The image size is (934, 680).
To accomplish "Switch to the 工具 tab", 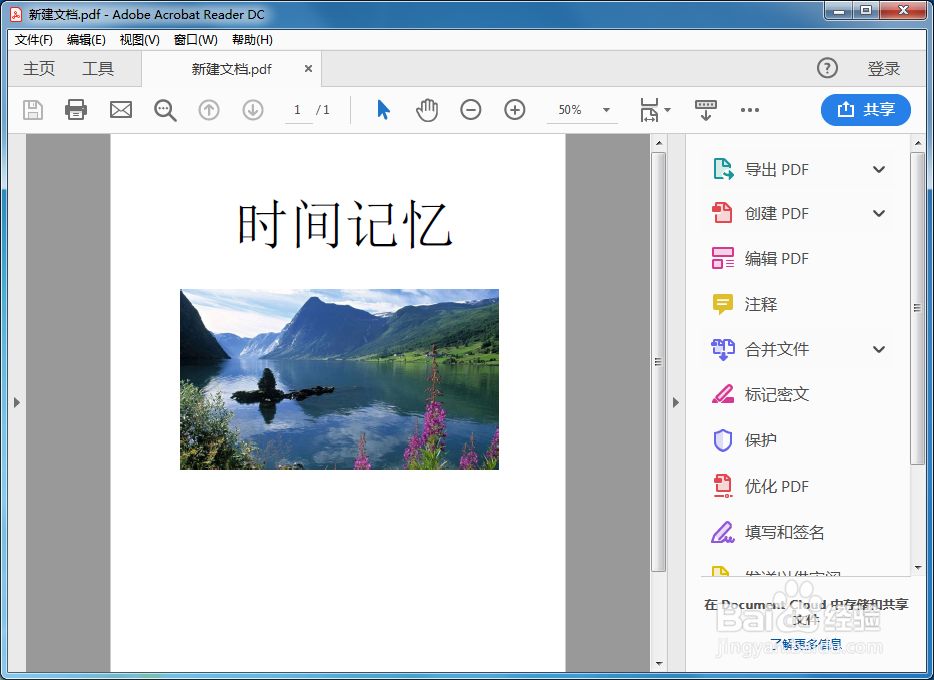I will 98,68.
